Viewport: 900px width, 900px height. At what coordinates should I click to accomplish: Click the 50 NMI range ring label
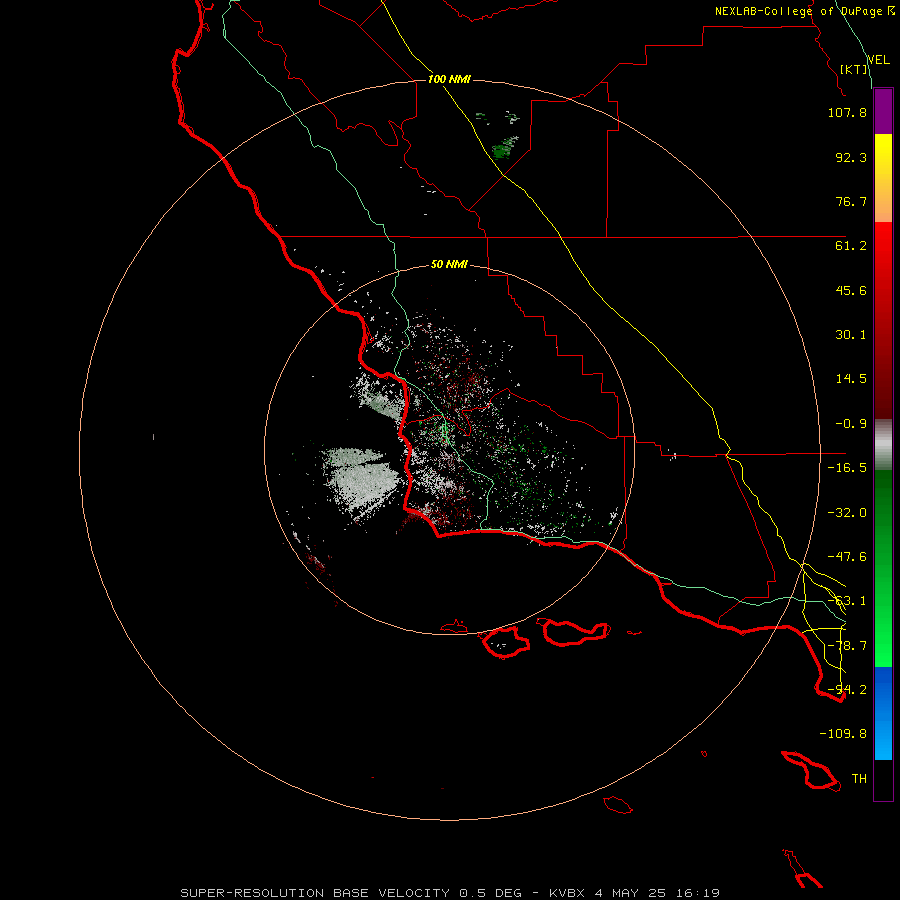[x=449, y=264]
